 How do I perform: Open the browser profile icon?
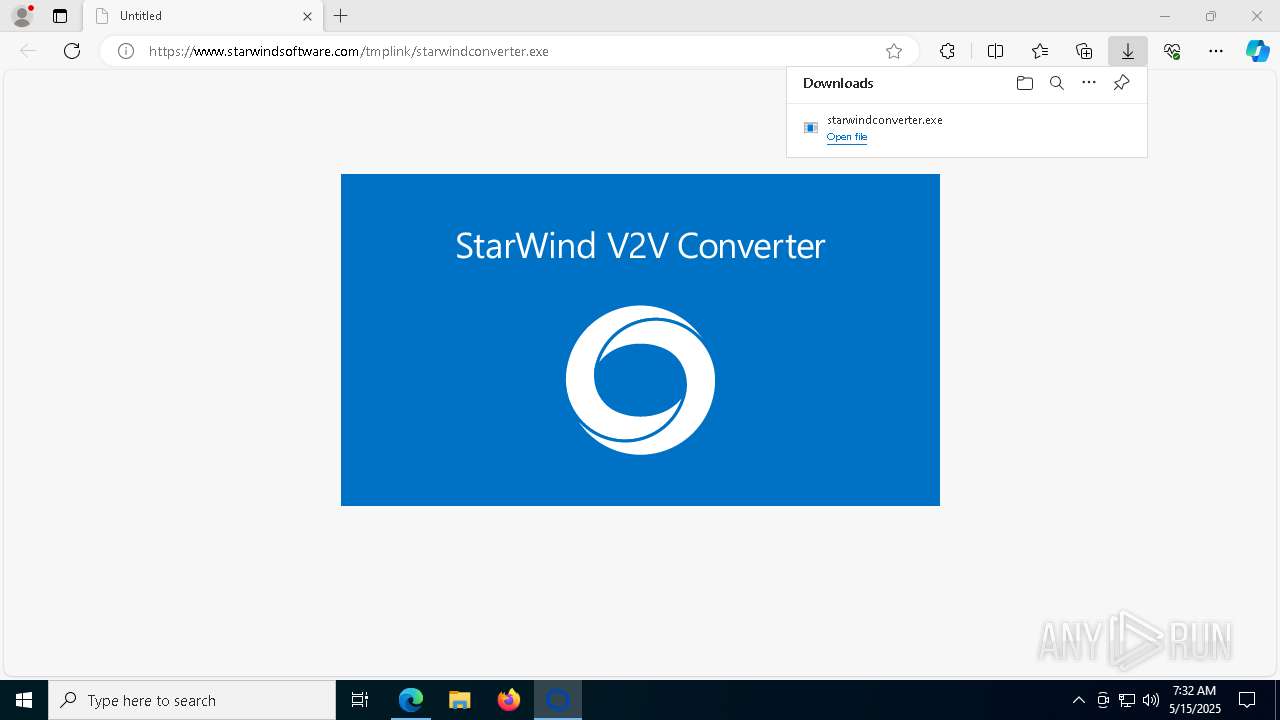point(22,16)
